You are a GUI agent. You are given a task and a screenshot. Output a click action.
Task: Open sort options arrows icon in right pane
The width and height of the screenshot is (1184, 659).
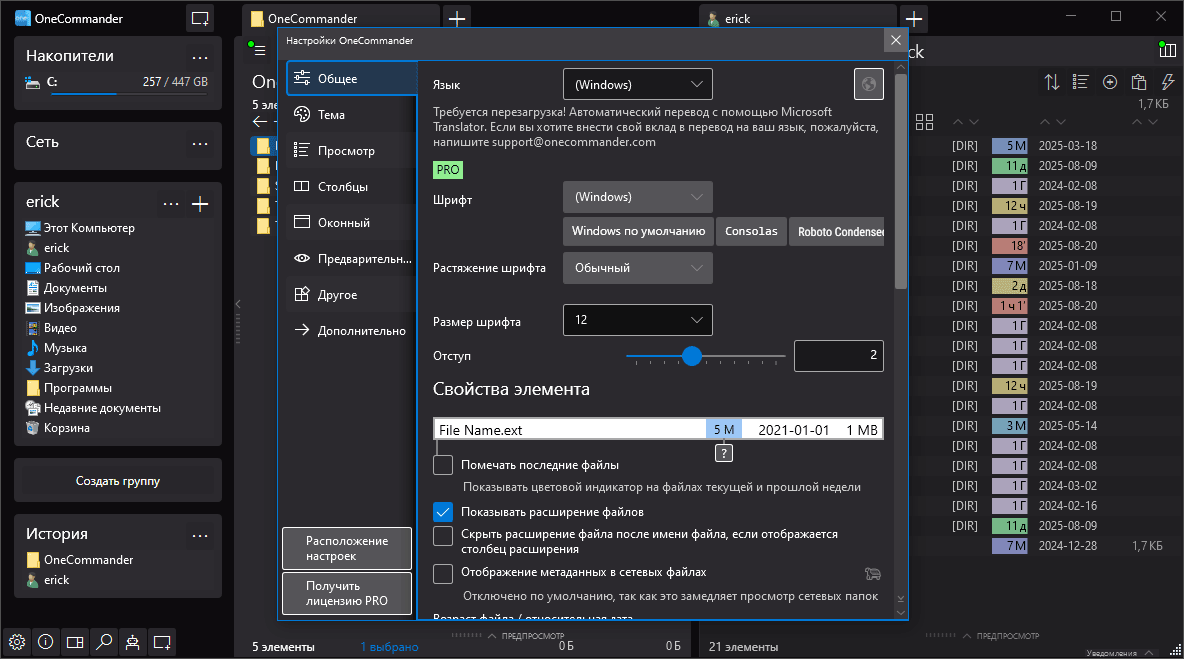tap(1052, 82)
